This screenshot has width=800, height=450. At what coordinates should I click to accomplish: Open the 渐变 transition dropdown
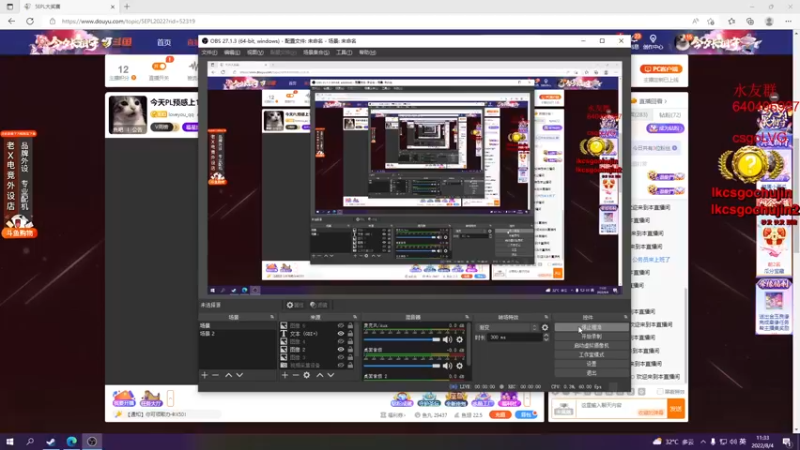(x=507, y=328)
